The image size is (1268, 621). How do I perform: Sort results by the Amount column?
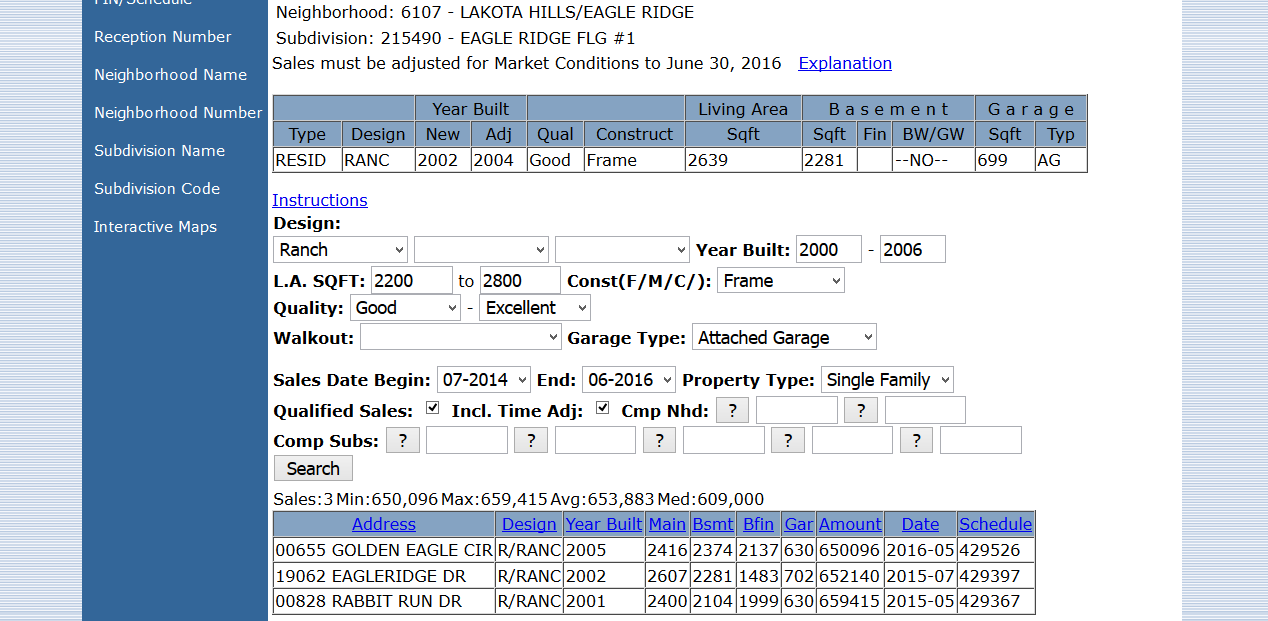point(849,523)
